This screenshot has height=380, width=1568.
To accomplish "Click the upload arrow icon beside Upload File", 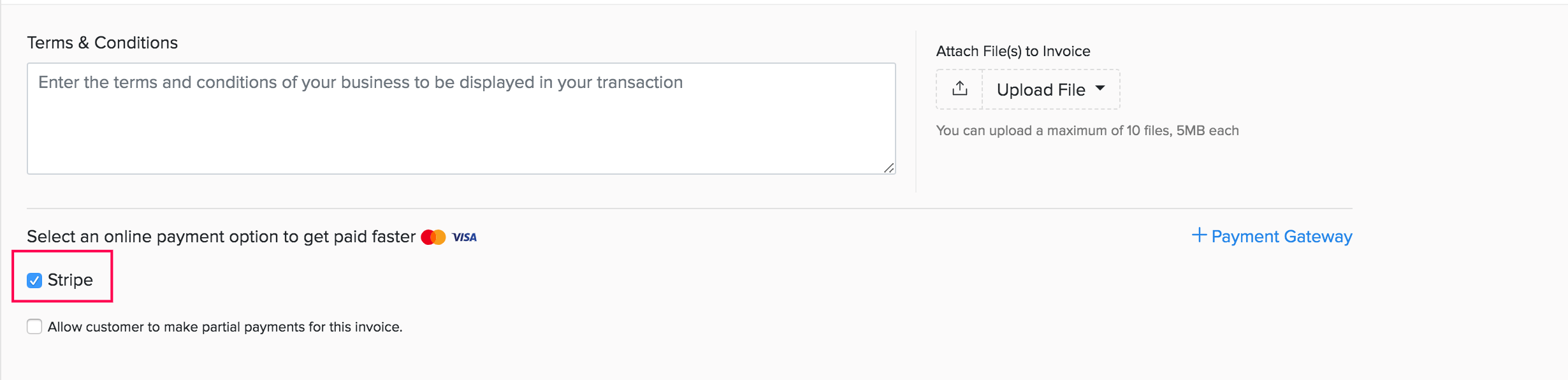I will point(958,89).
